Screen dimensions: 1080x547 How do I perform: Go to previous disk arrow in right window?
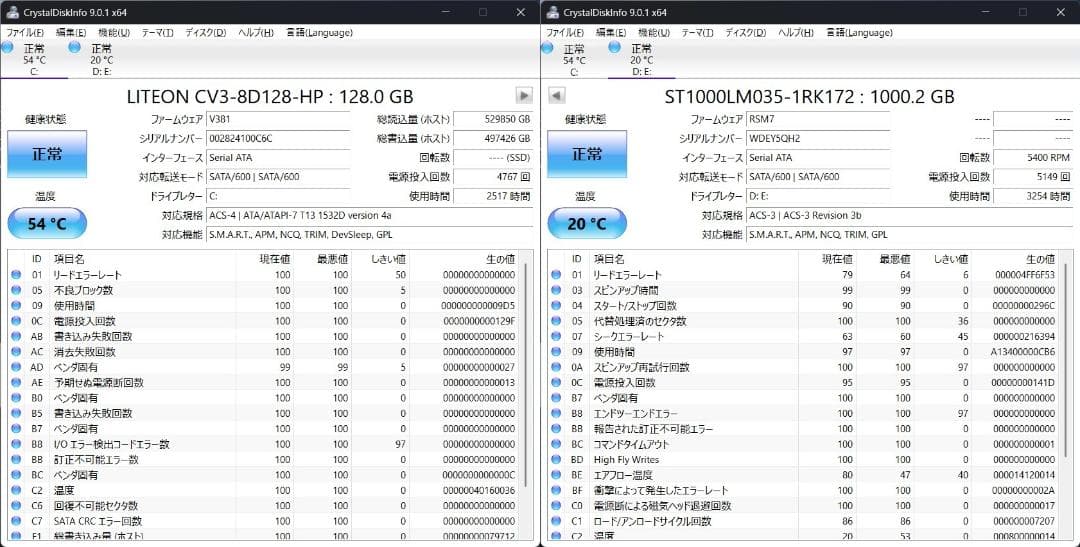[x=557, y=96]
